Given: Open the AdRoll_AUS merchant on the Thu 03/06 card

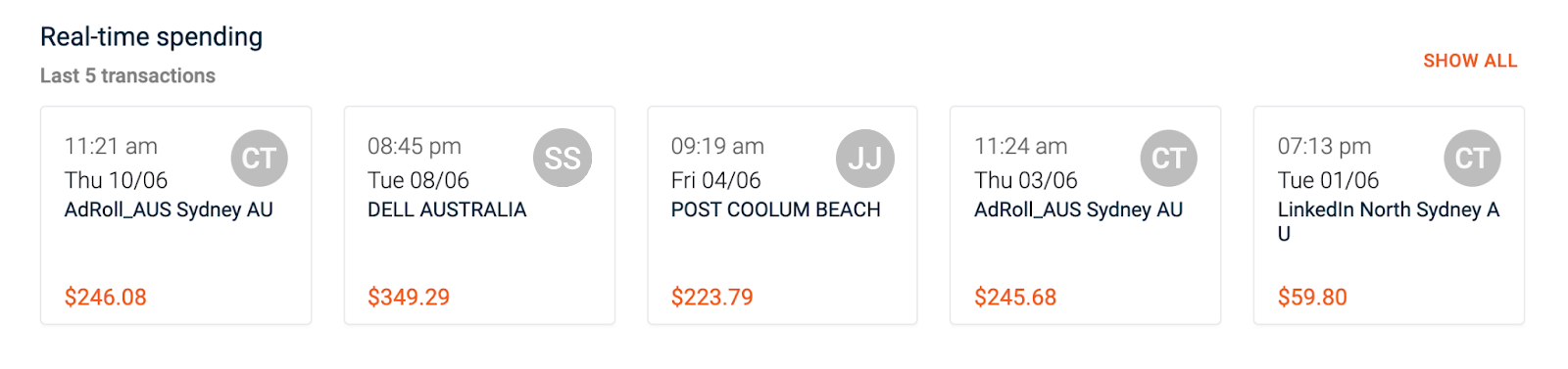Looking at the screenshot, I should [1079, 209].
